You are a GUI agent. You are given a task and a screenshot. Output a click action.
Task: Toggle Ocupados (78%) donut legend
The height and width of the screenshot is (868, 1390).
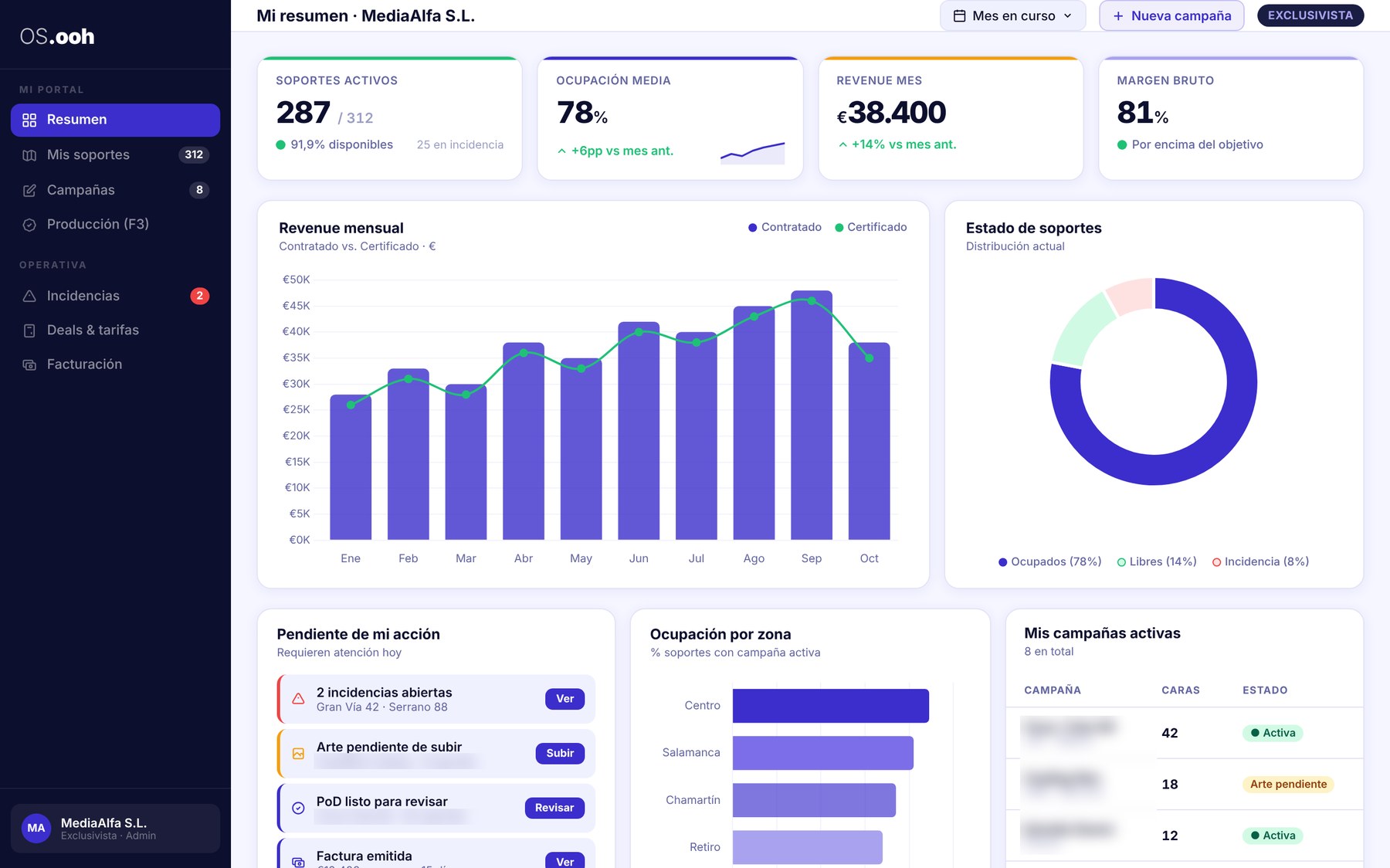[x=1049, y=561]
